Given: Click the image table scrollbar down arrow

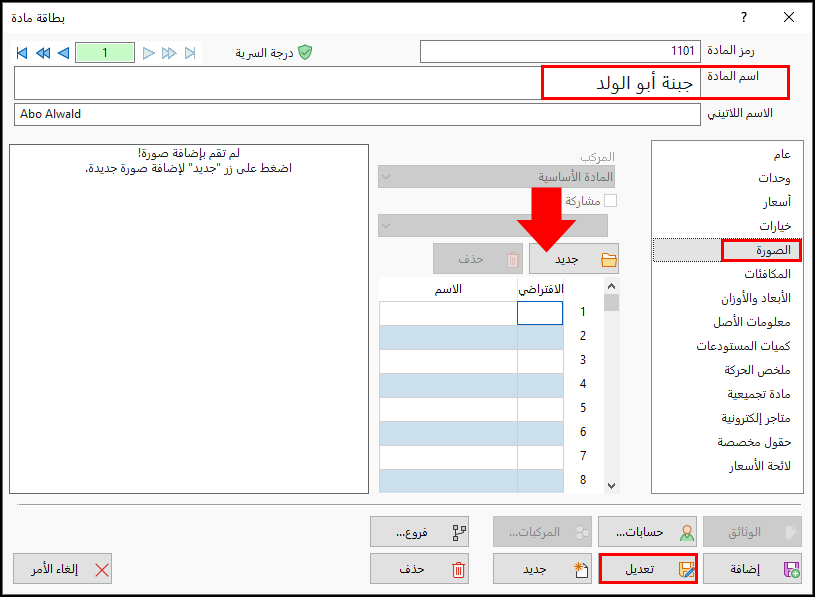Looking at the screenshot, I should pyautogui.click(x=611, y=486).
